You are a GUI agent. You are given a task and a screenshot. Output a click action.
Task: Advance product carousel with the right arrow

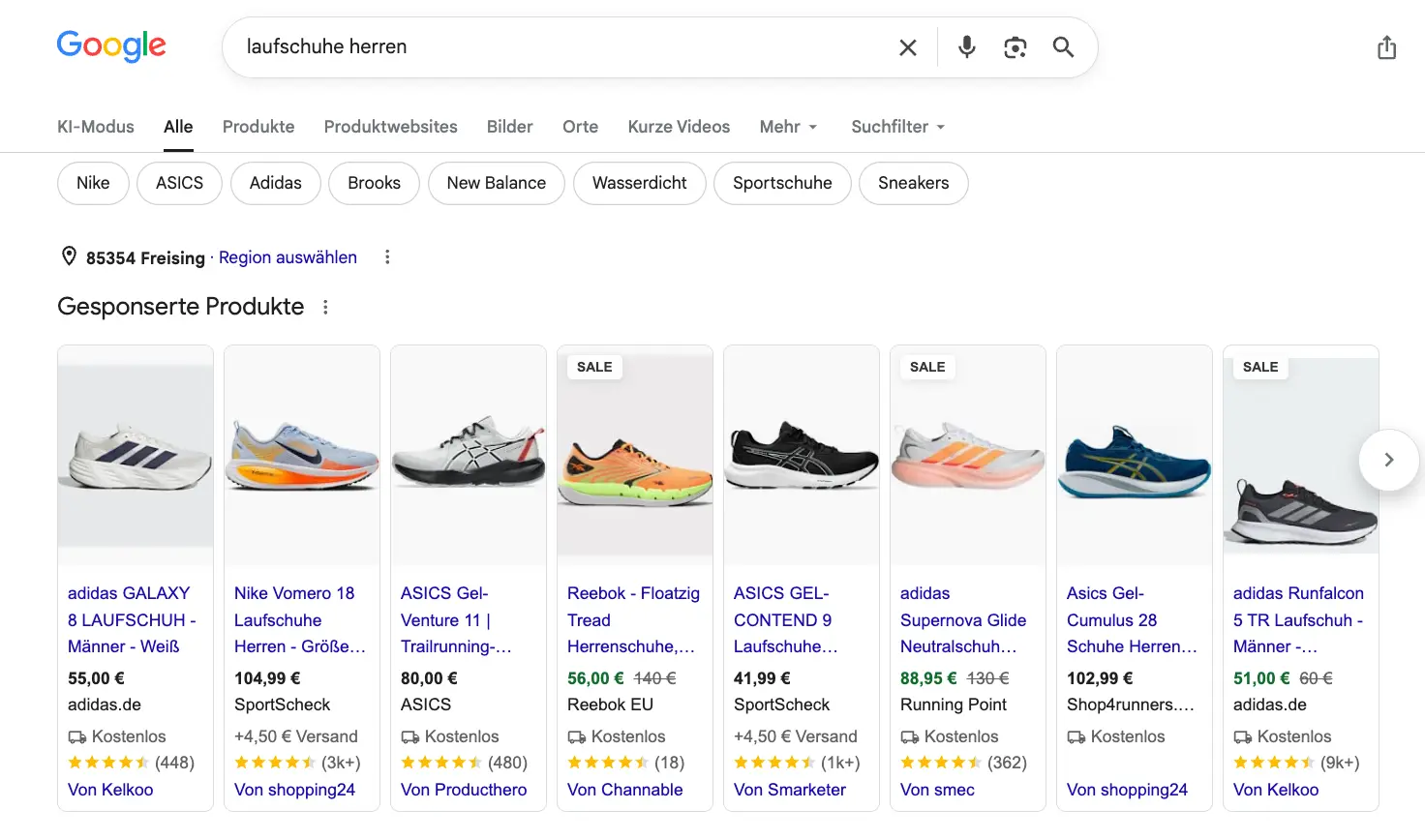[1388, 460]
